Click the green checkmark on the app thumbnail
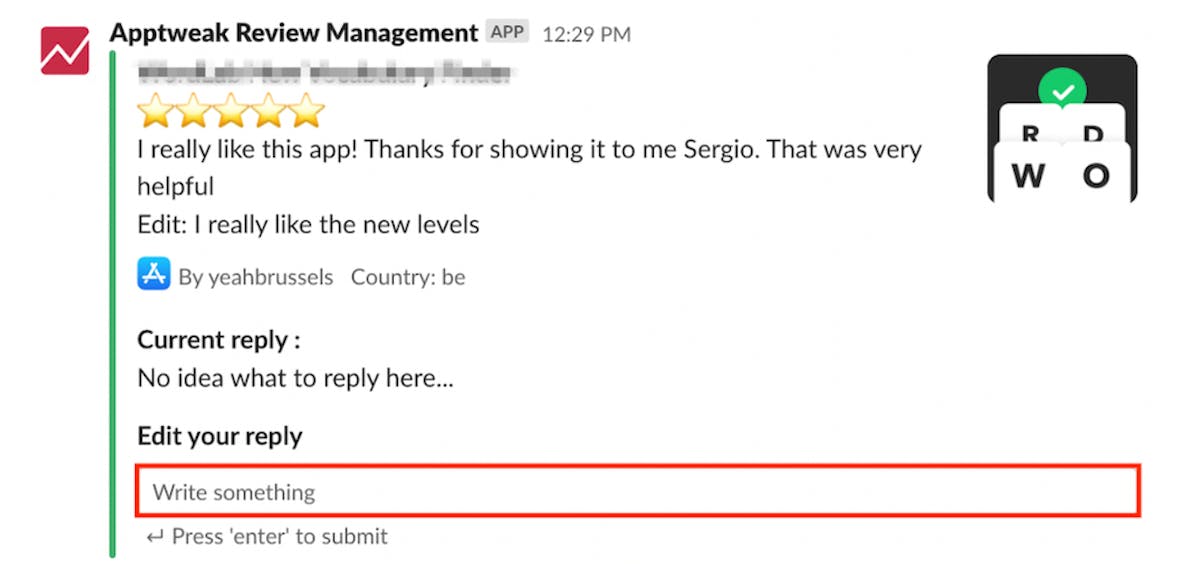 click(1062, 92)
